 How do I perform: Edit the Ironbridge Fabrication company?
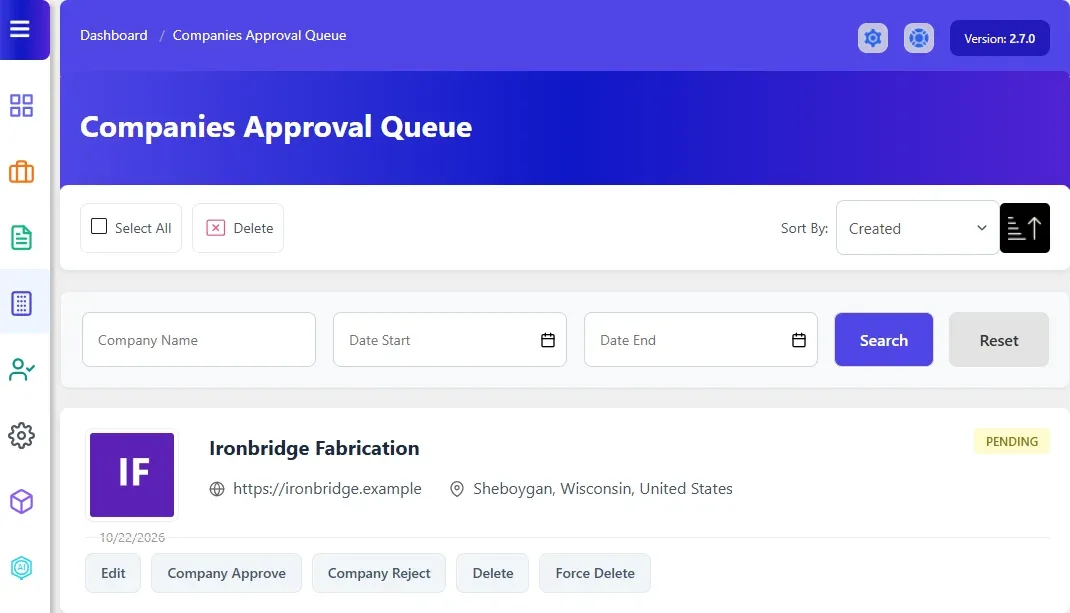[113, 573]
